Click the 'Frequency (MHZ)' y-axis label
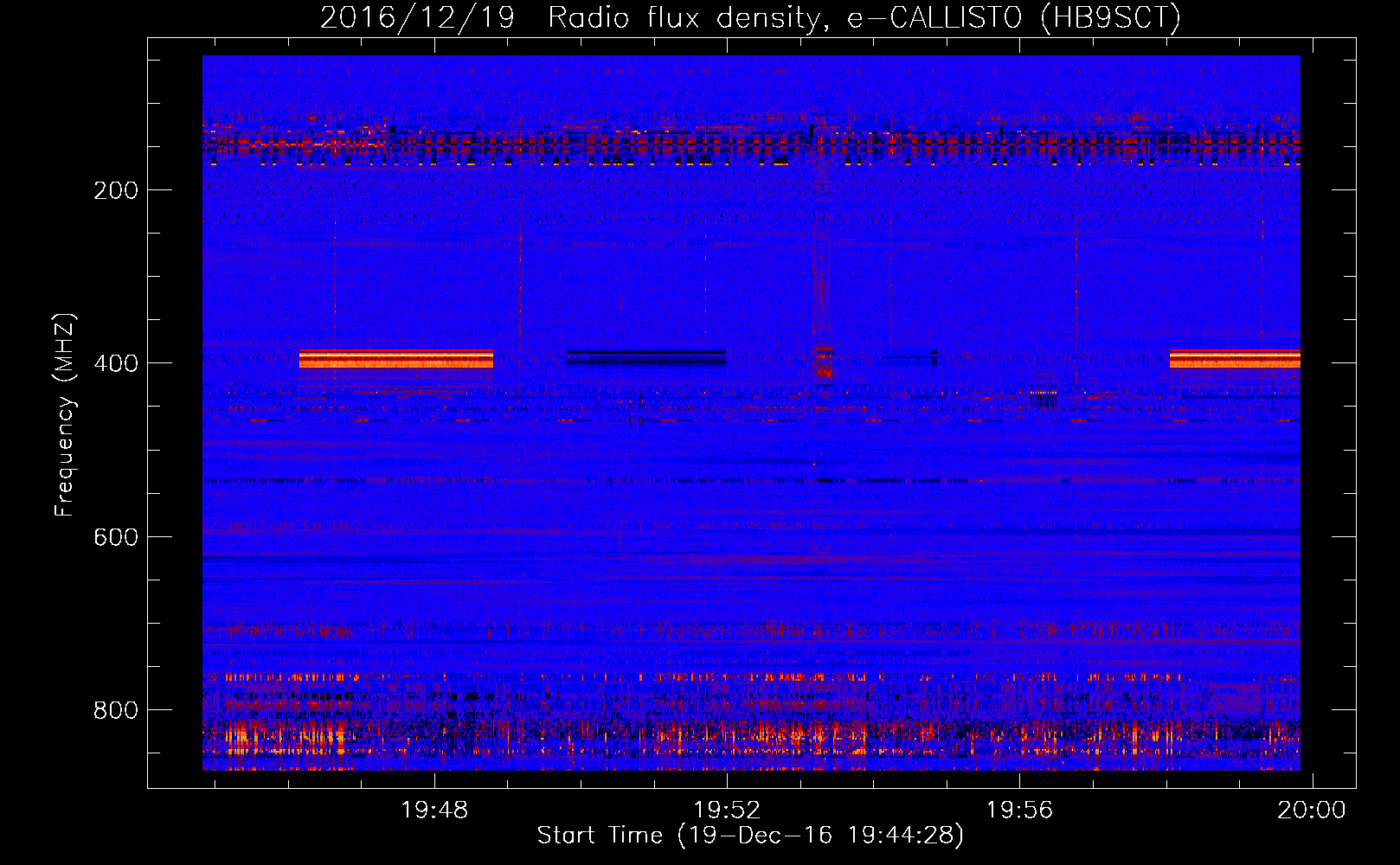The height and width of the screenshot is (865, 1400). pyautogui.click(x=65, y=415)
